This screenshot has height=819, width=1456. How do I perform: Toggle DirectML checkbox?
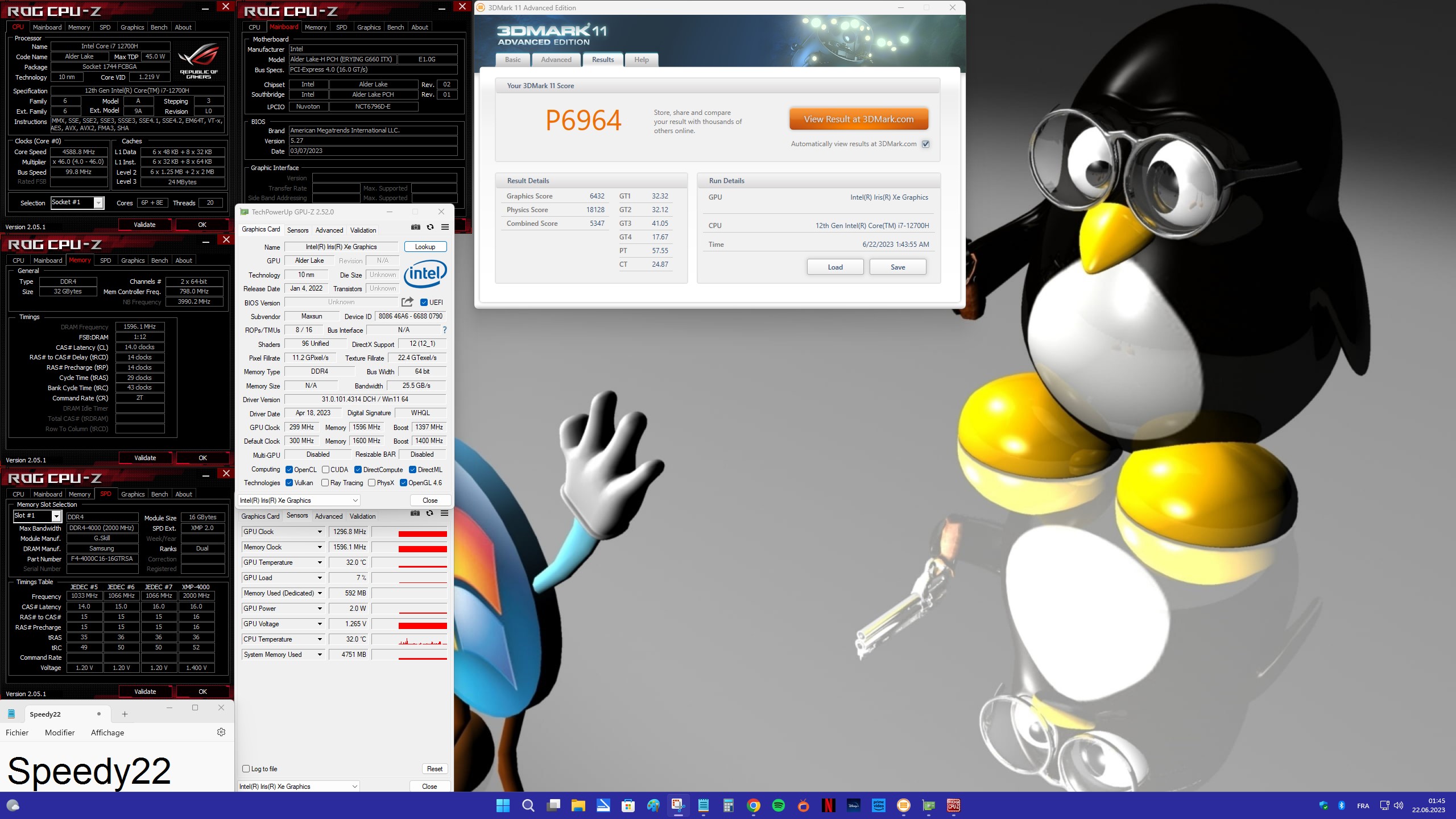point(412,469)
